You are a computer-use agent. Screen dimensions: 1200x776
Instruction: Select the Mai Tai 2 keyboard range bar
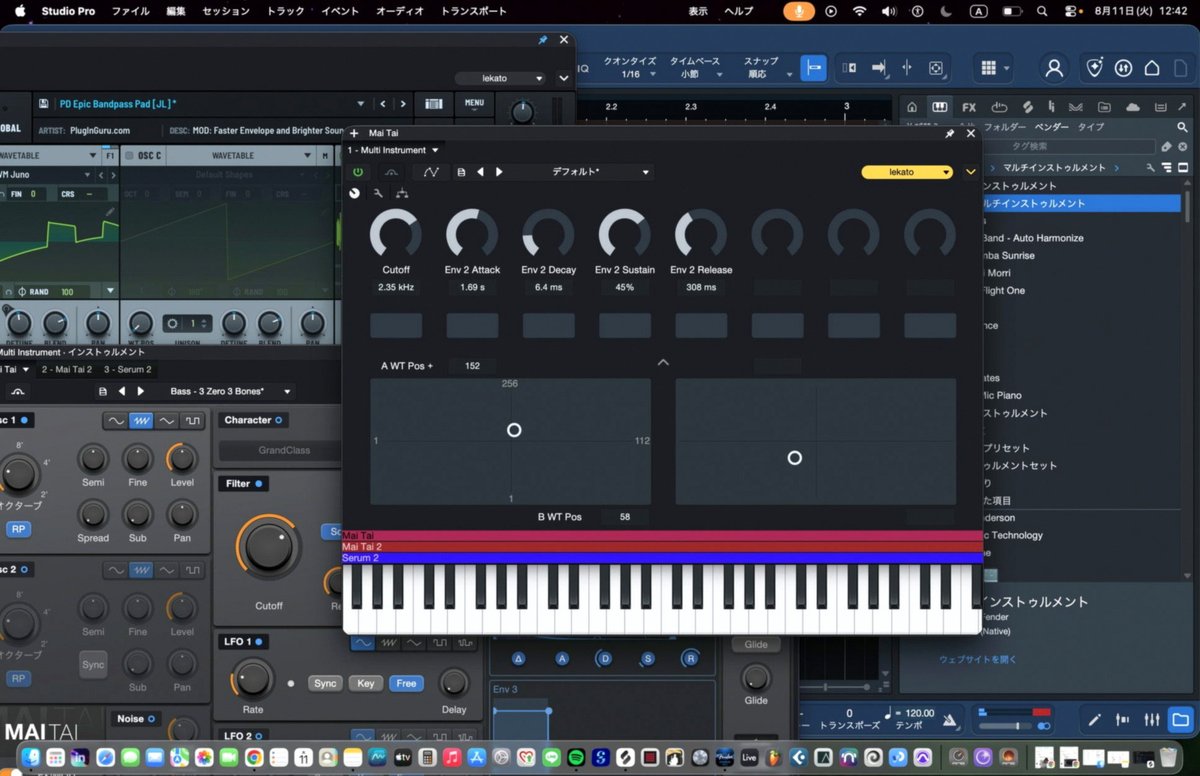pos(662,547)
